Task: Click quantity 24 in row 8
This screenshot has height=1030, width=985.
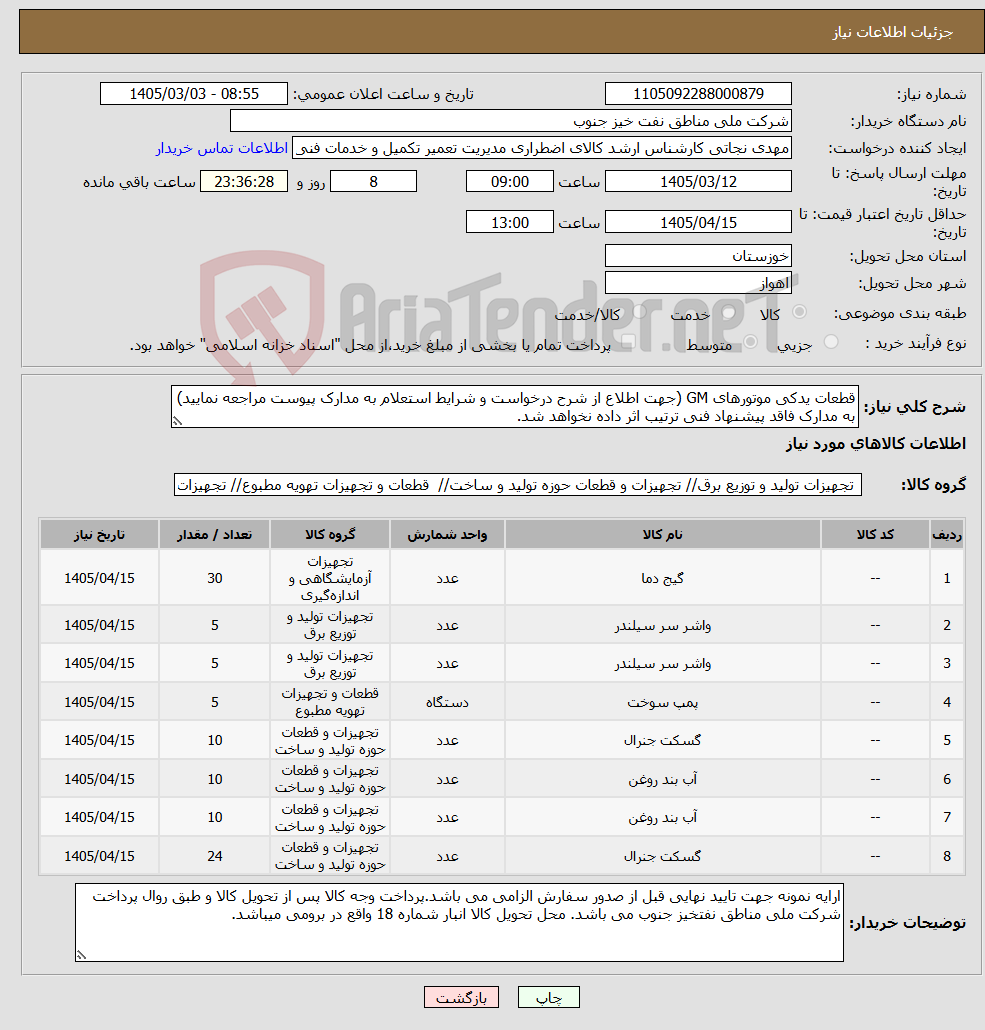Action: [215, 856]
